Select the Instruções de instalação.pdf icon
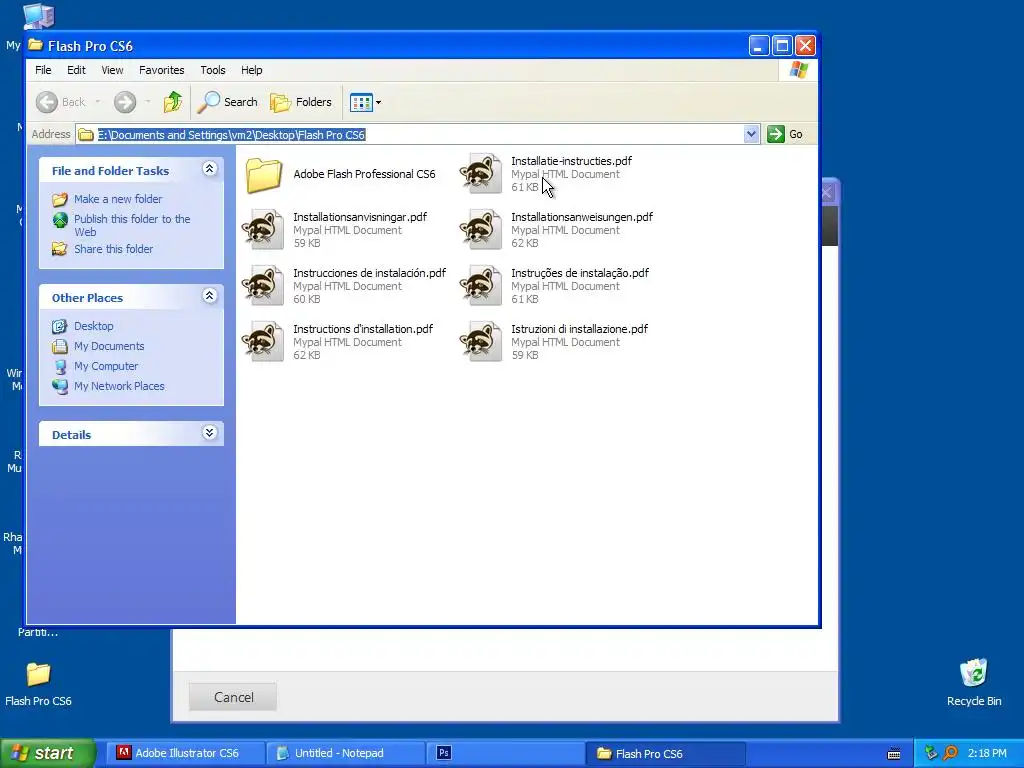This screenshot has width=1024, height=768. click(481, 286)
